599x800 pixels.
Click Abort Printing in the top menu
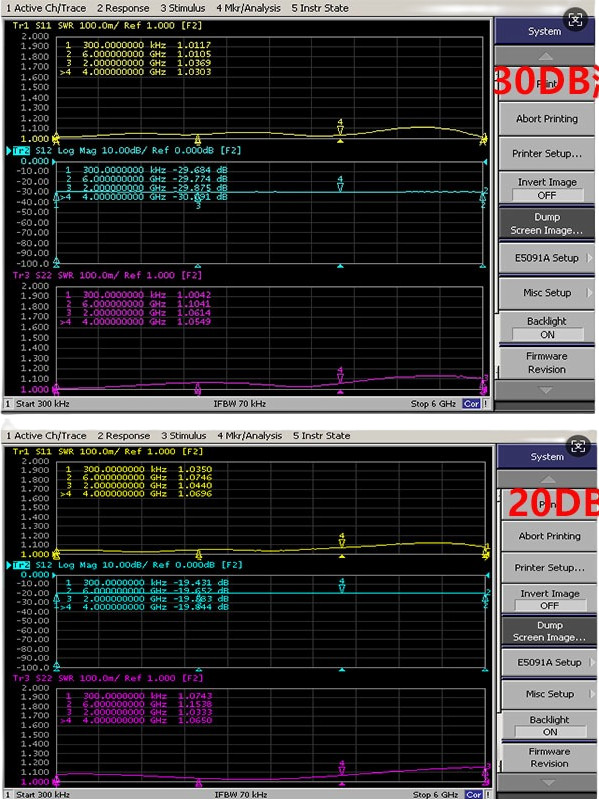(x=546, y=119)
